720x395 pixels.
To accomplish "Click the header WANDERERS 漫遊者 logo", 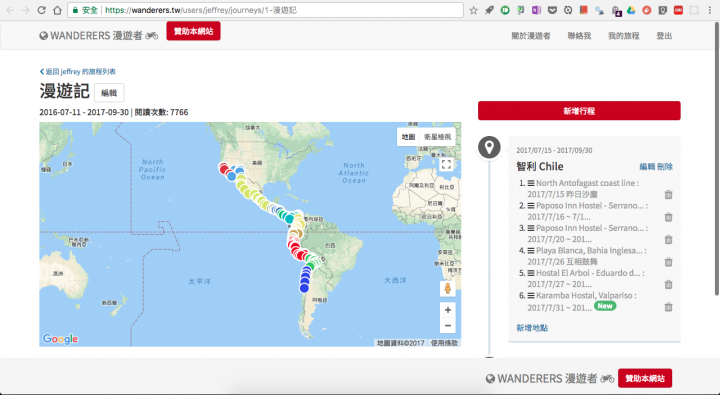I will coord(99,36).
